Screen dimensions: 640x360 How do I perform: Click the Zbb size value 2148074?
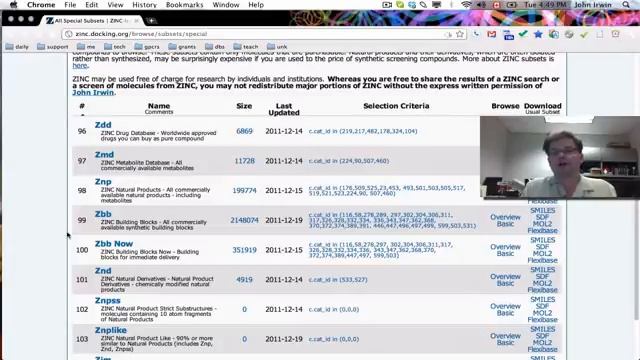pos(244,220)
